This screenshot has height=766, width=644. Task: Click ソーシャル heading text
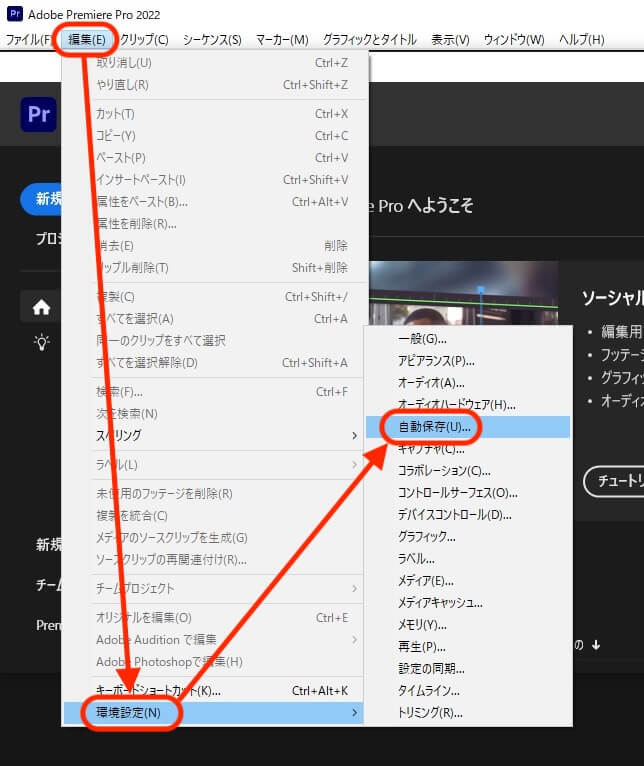tap(612, 298)
